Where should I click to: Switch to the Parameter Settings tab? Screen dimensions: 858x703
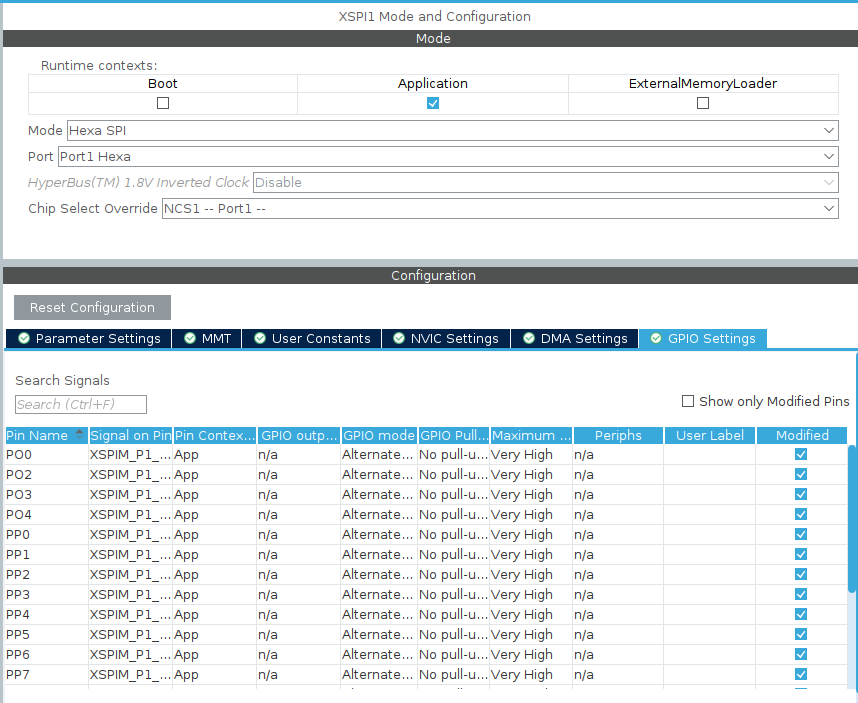(x=89, y=339)
